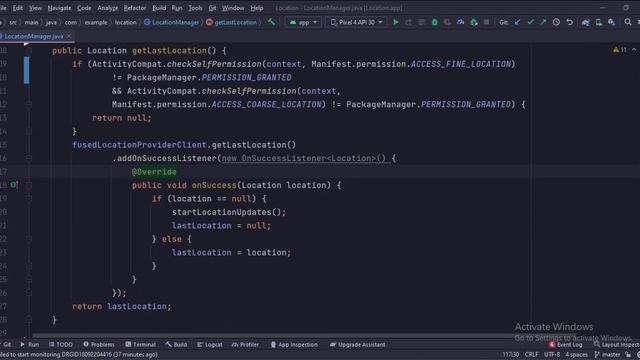Open the Help menu
This screenshot has width=640, height=360.
[x=257, y=8]
